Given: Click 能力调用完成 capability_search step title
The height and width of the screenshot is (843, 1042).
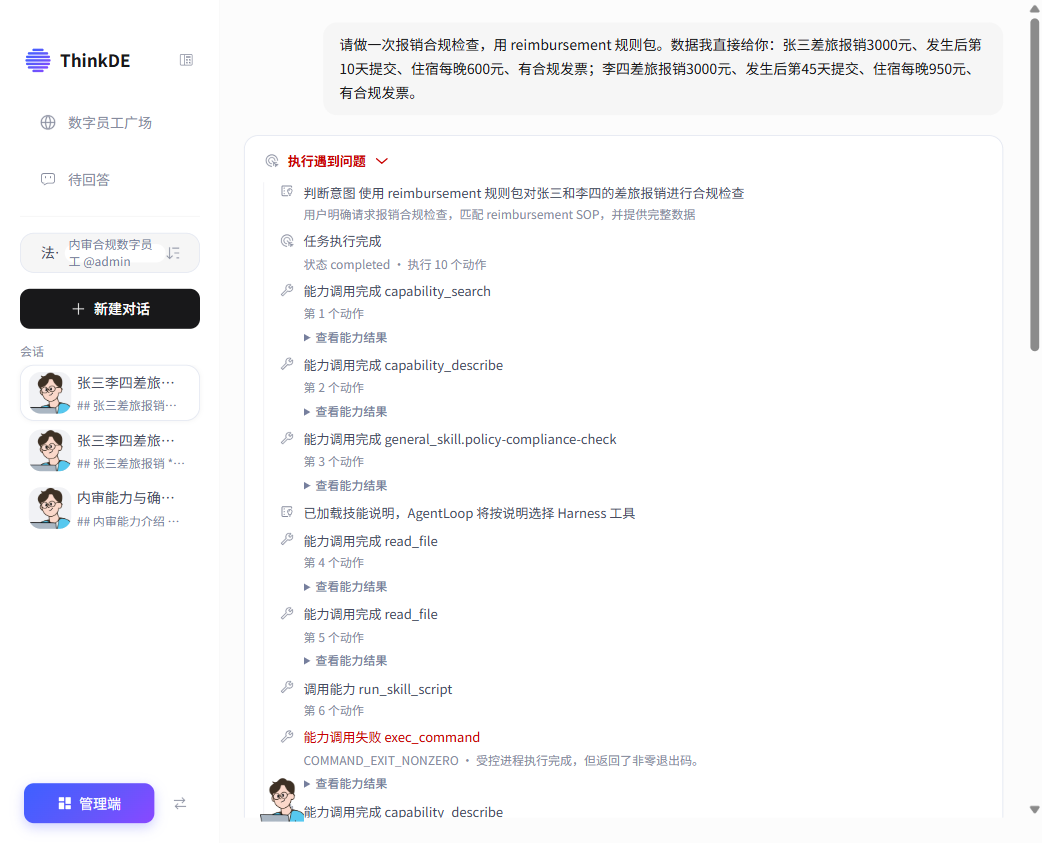Looking at the screenshot, I should pyautogui.click(x=397, y=292).
